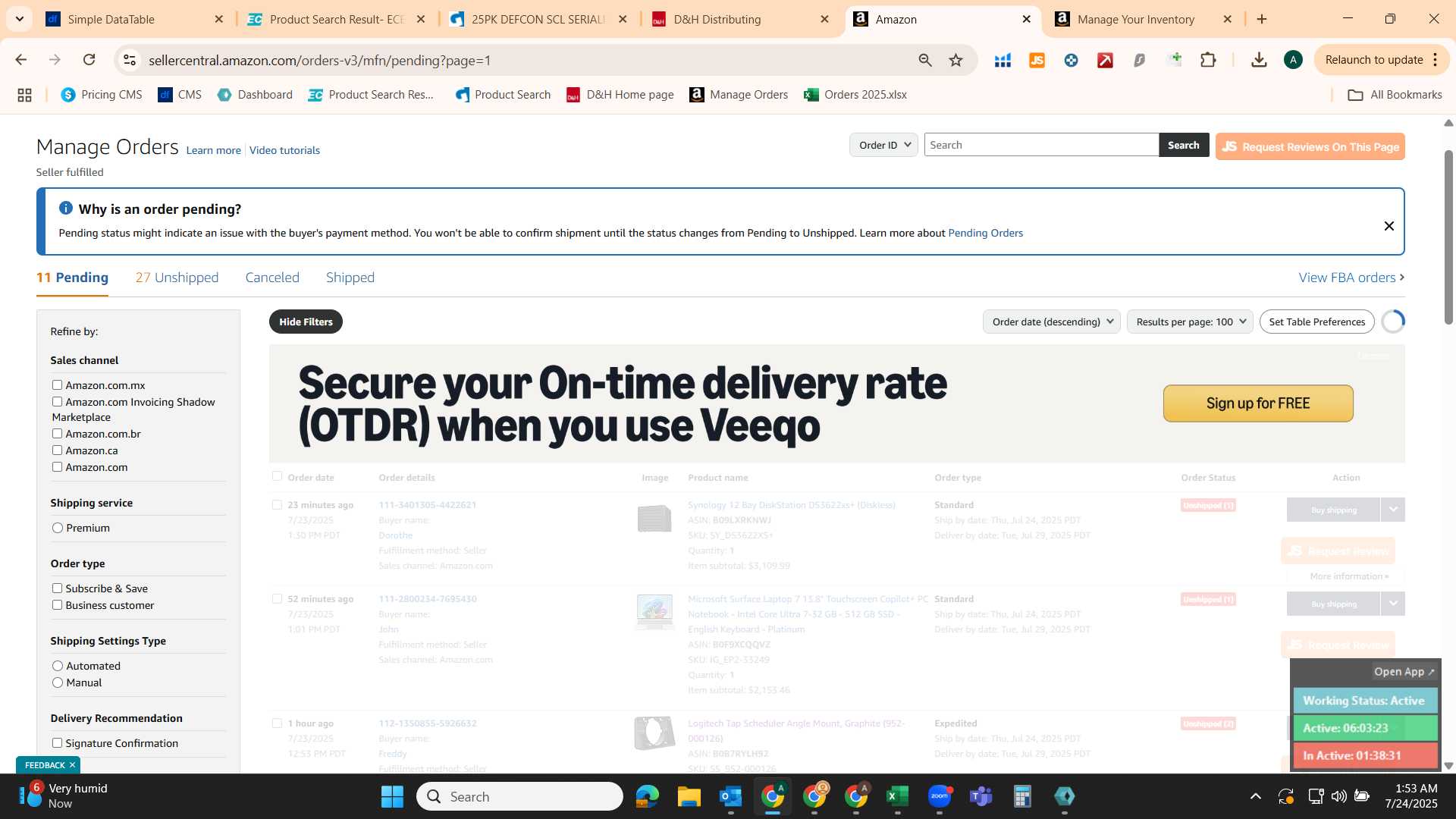Expand Buy shipping dropdown for the Surface Laptop order
Image resolution: width=1456 pixels, height=819 pixels.
[x=1393, y=604]
